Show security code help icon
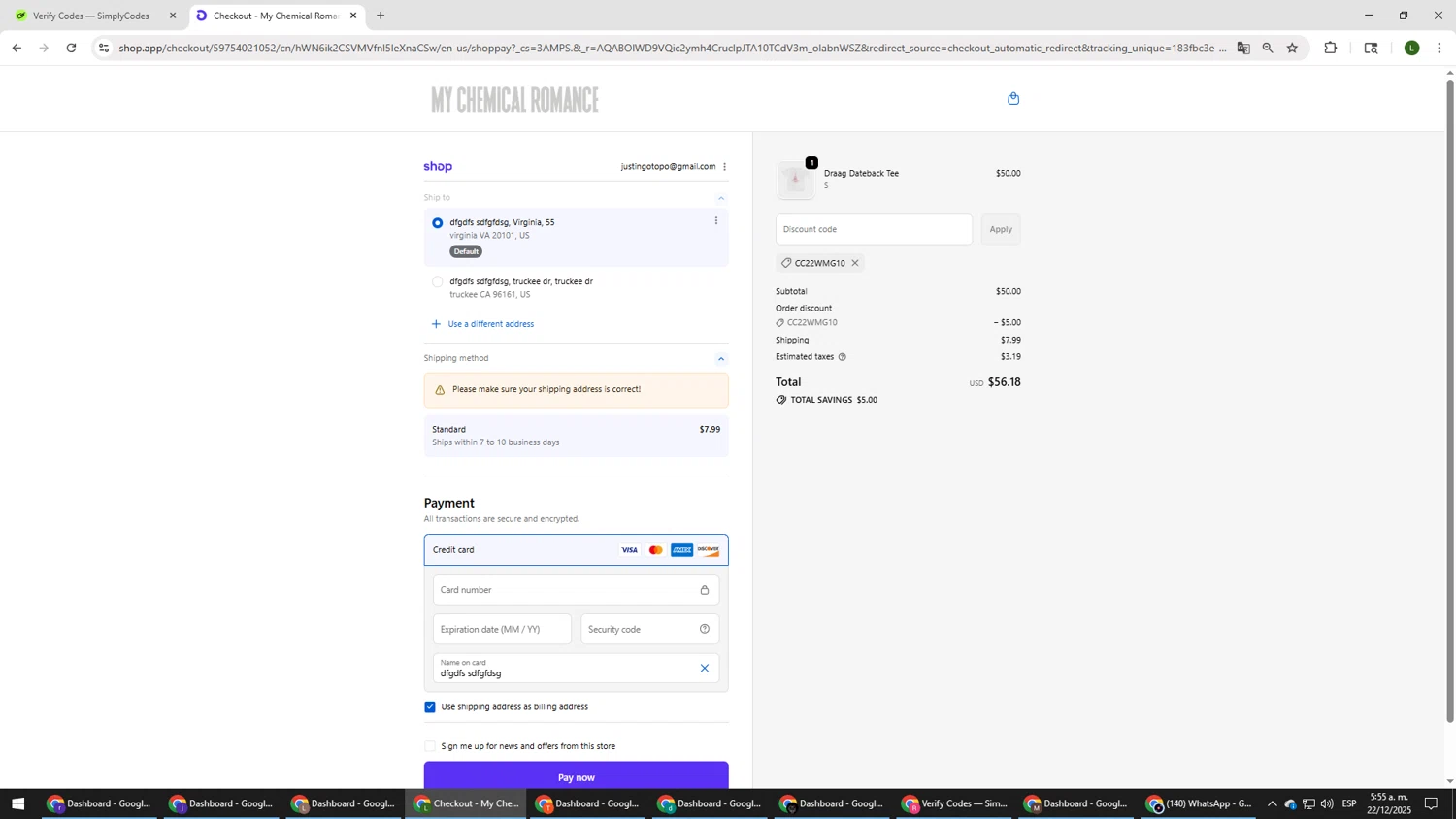 click(x=705, y=629)
